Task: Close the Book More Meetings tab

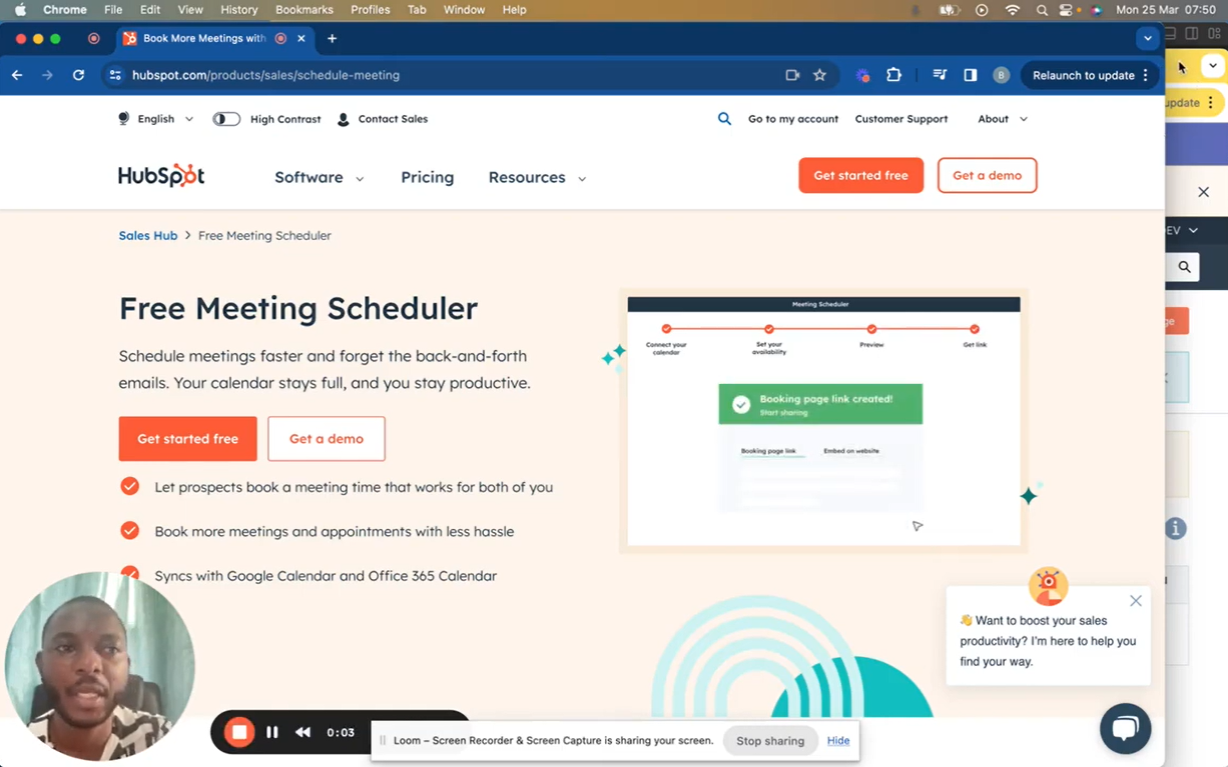Action: (301, 38)
